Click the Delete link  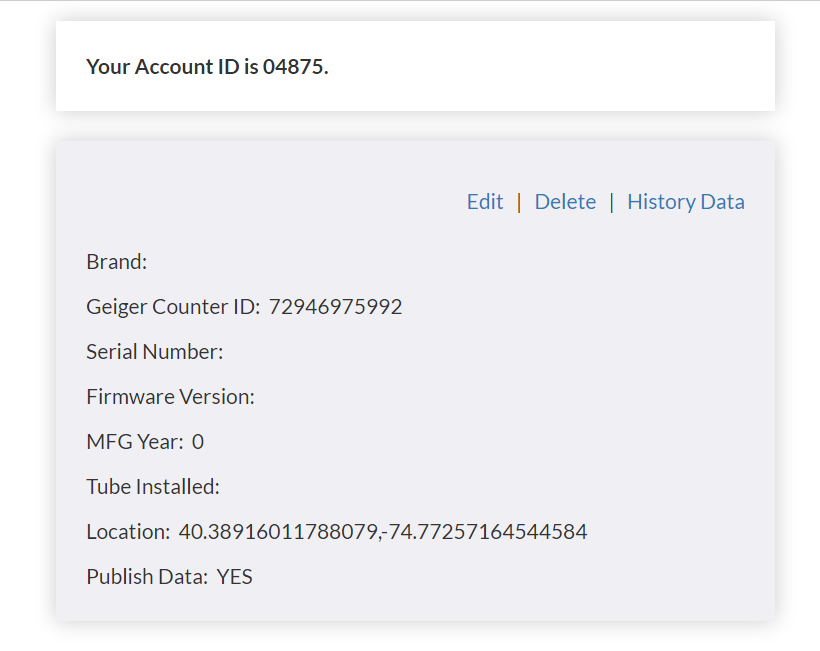pos(565,202)
